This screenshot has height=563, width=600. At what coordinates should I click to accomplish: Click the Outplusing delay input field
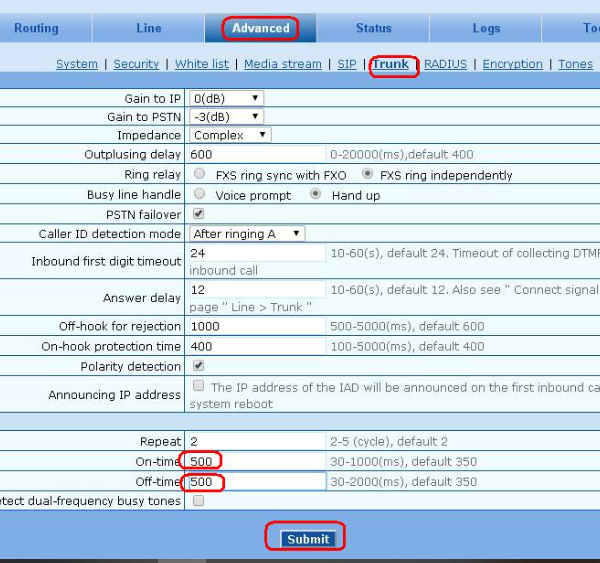tap(257, 155)
